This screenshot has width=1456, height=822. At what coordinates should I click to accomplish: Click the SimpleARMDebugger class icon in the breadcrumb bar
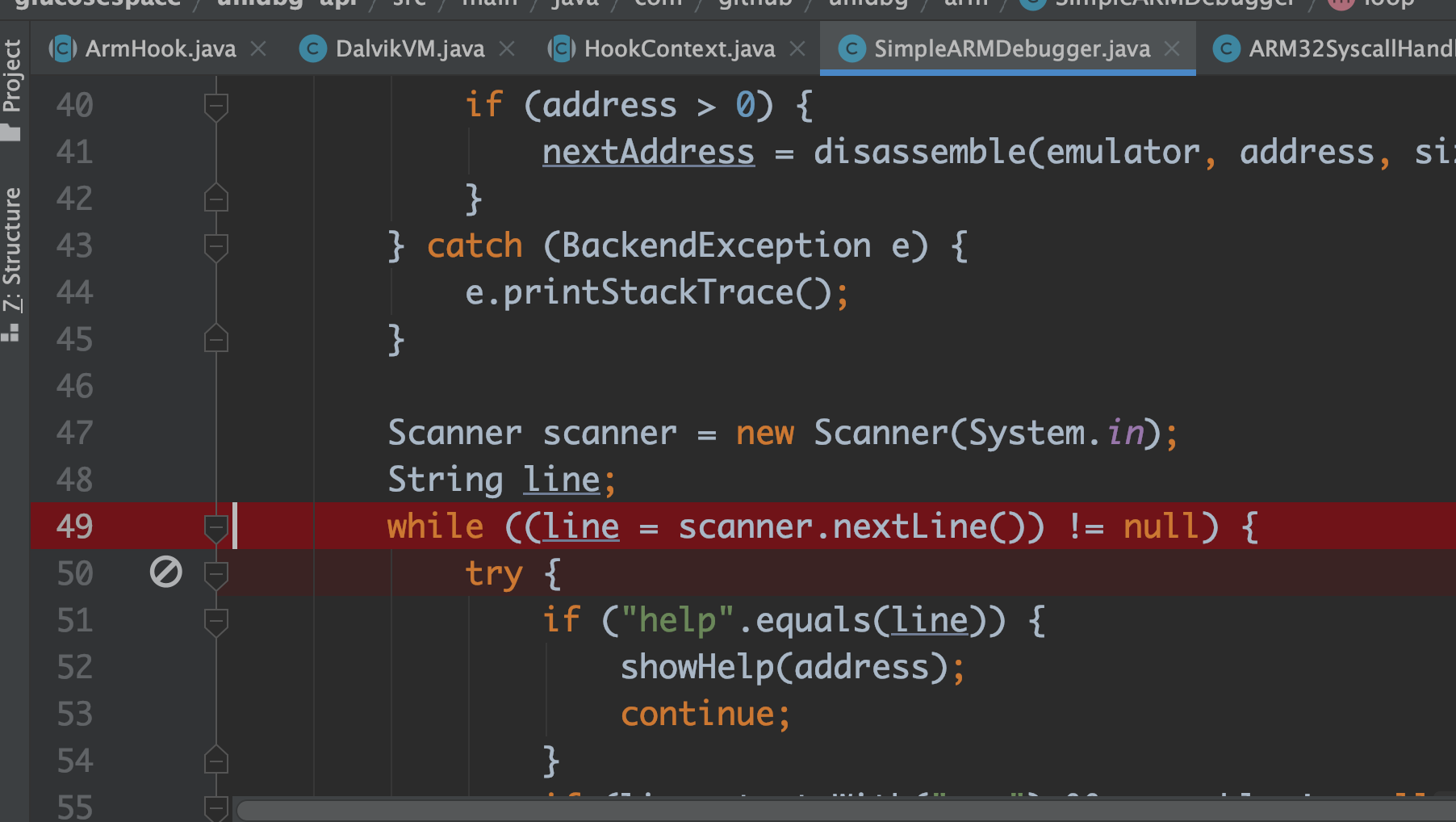1033,3
